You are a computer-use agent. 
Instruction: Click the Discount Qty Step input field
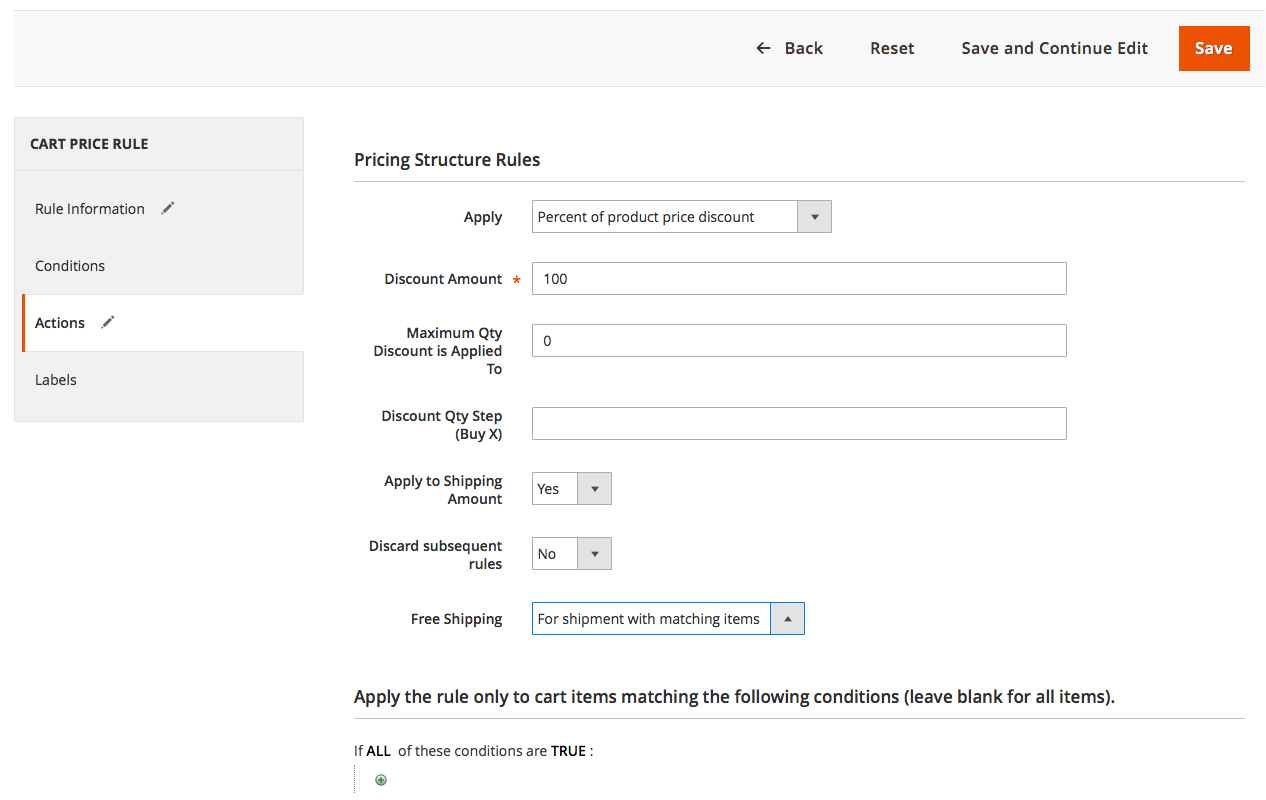coord(799,424)
